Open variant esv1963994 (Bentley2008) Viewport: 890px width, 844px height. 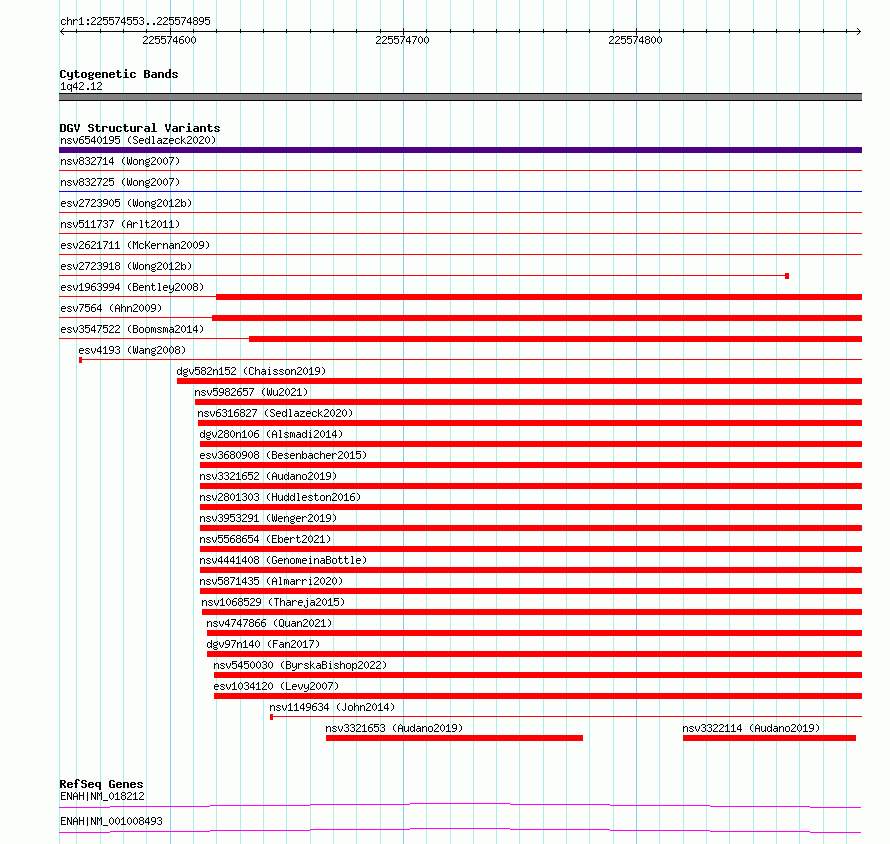[x=132, y=287]
